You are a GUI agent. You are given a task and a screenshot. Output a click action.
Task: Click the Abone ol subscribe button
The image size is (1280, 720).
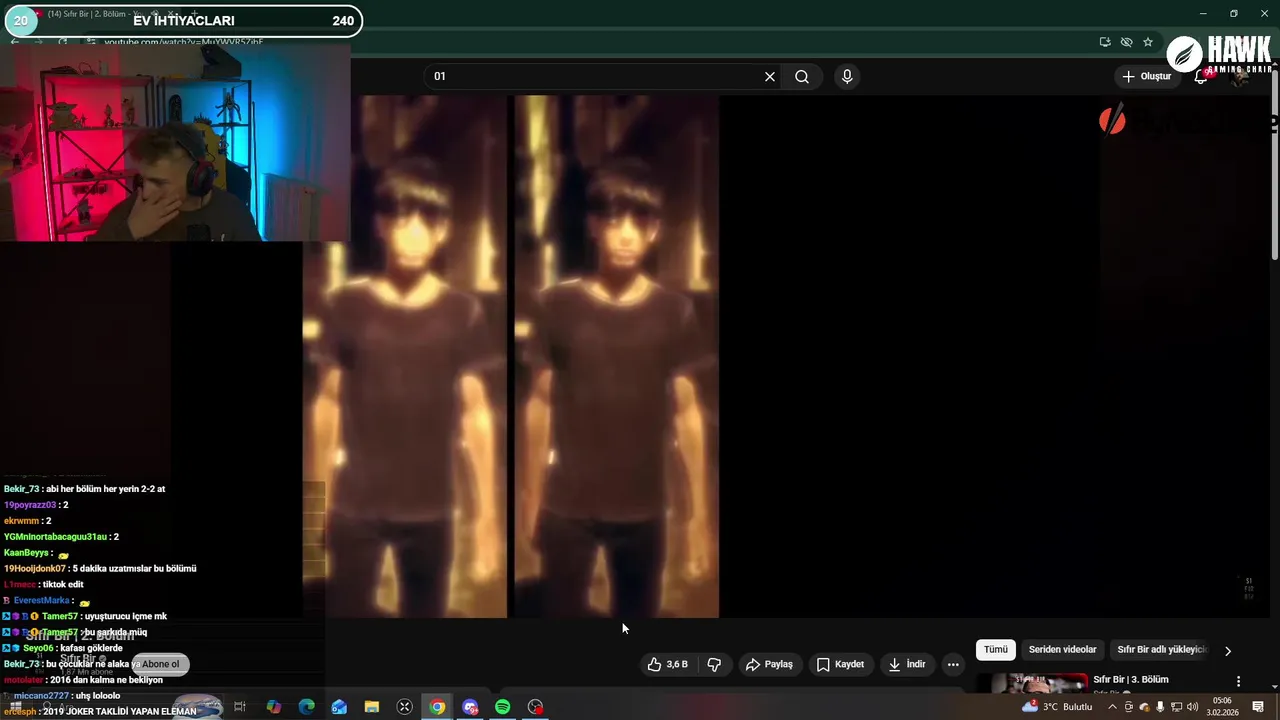pyautogui.click(x=160, y=664)
